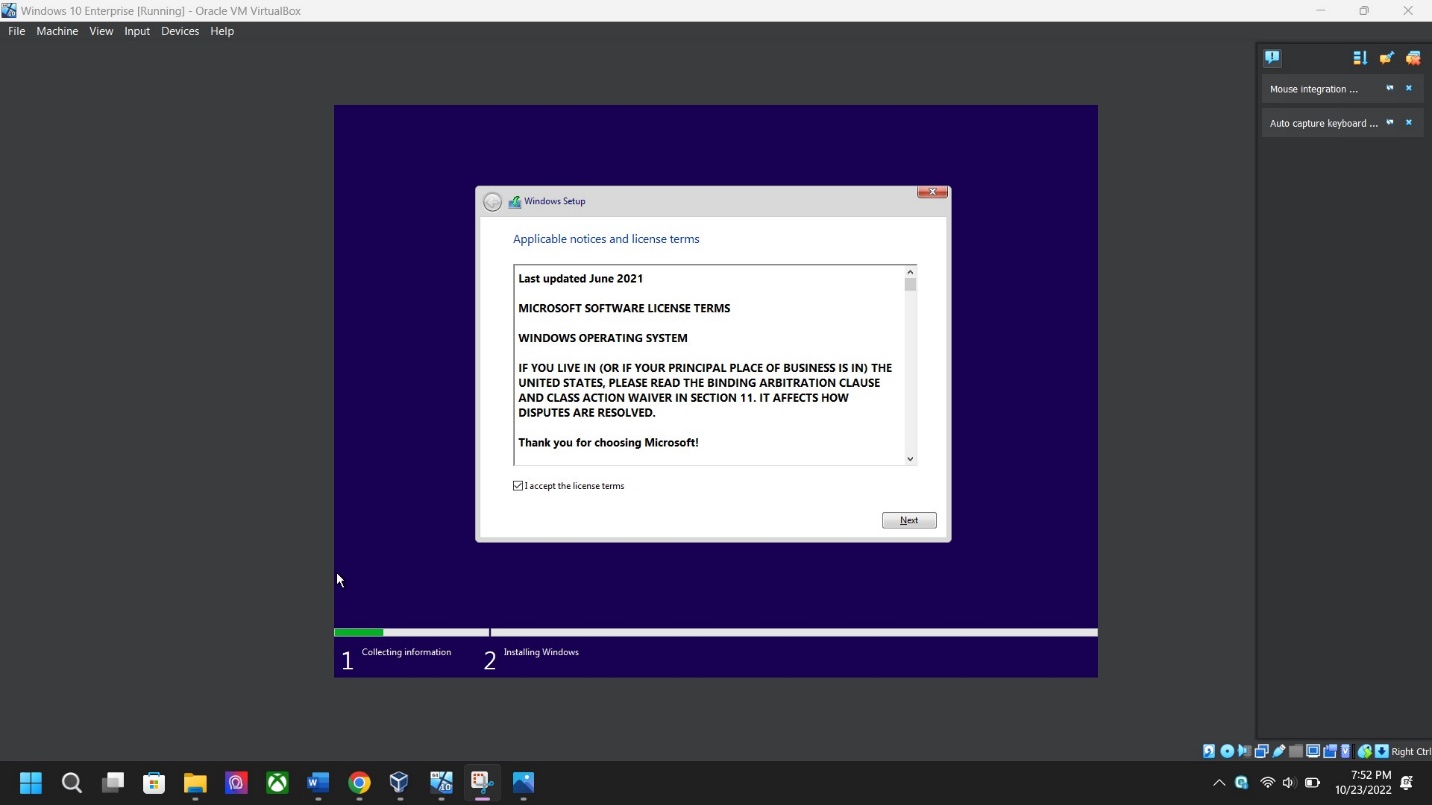The image size is (1432, 805).
Task: Open the Devices menu
Action: click(180, 31)
